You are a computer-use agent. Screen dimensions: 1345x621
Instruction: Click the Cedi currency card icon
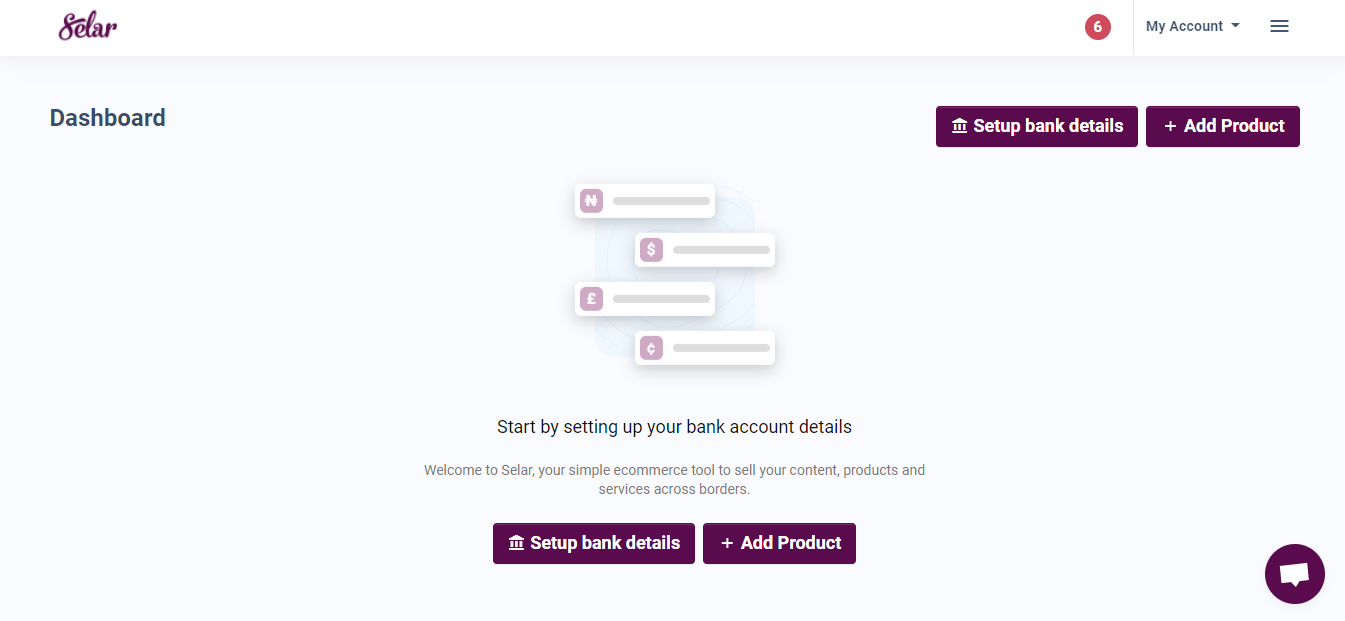click(651, 348)
